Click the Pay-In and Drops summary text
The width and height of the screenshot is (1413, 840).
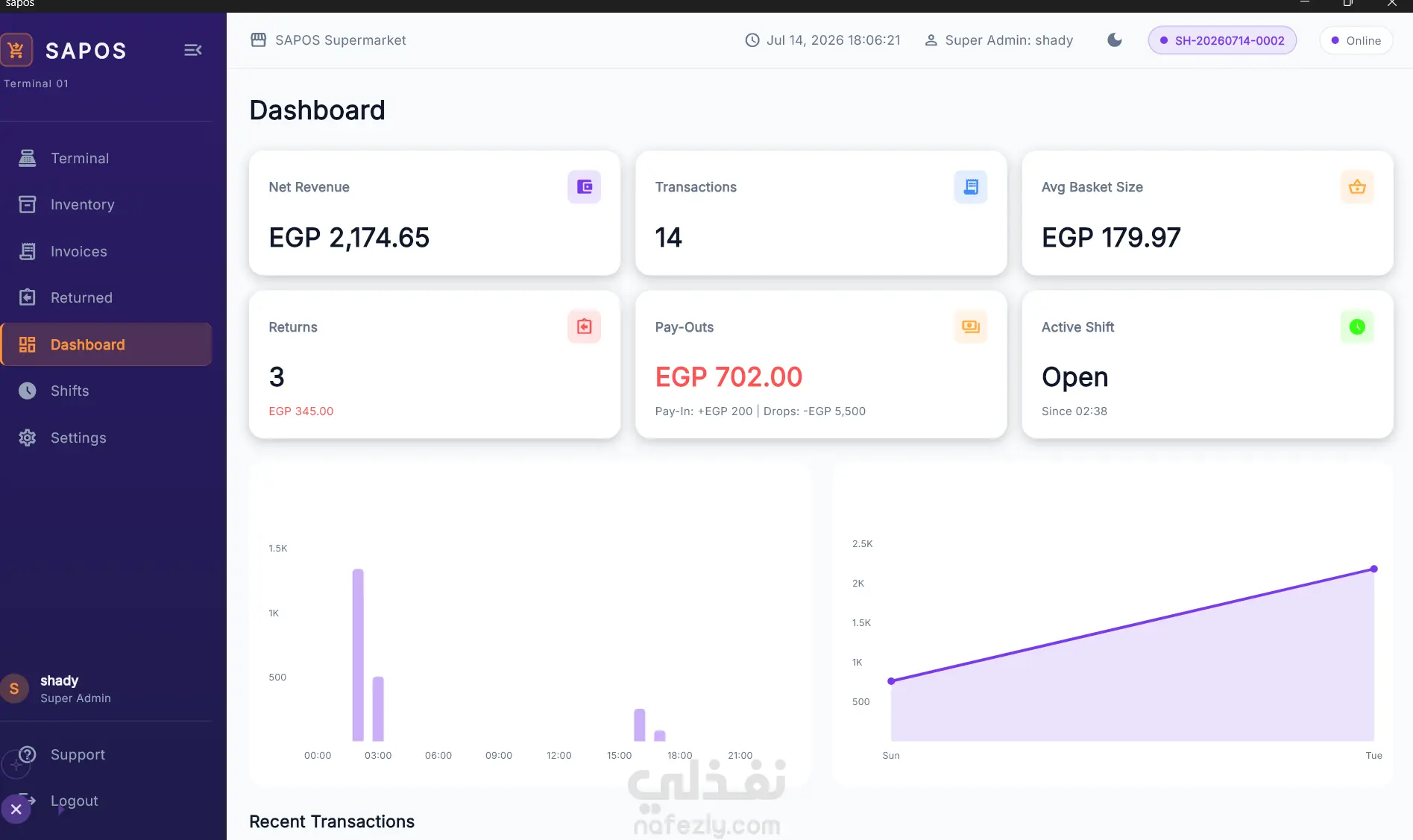(x=761, y=411)
